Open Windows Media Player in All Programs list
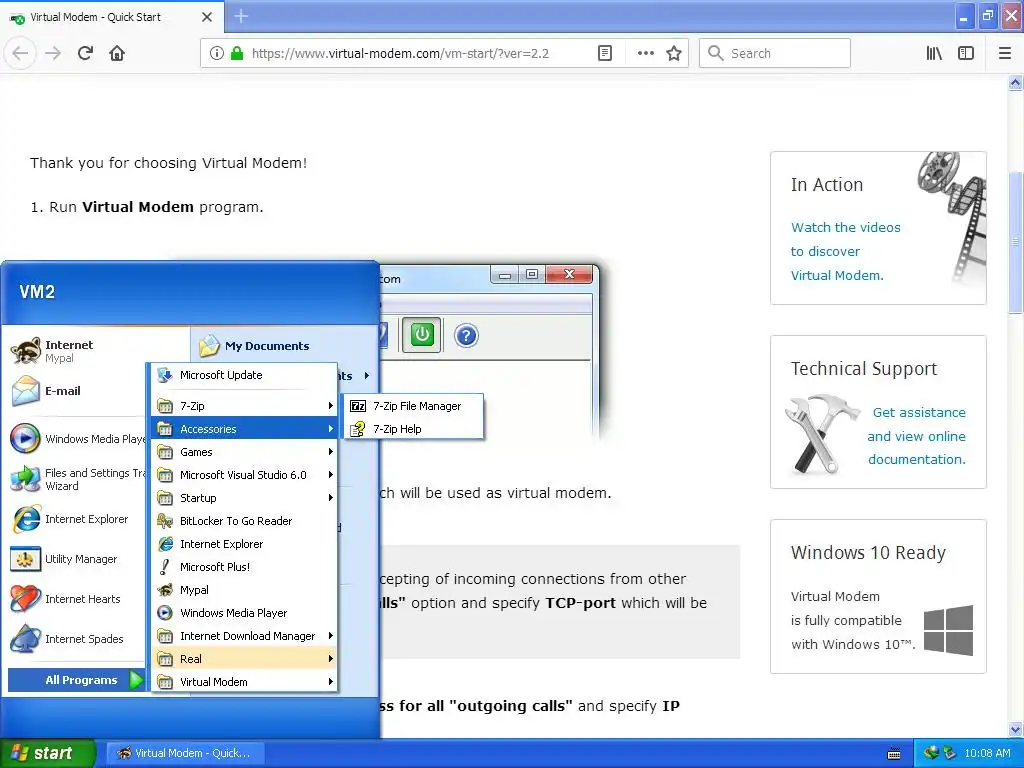 pyautogui.click(x=245, y=613)
